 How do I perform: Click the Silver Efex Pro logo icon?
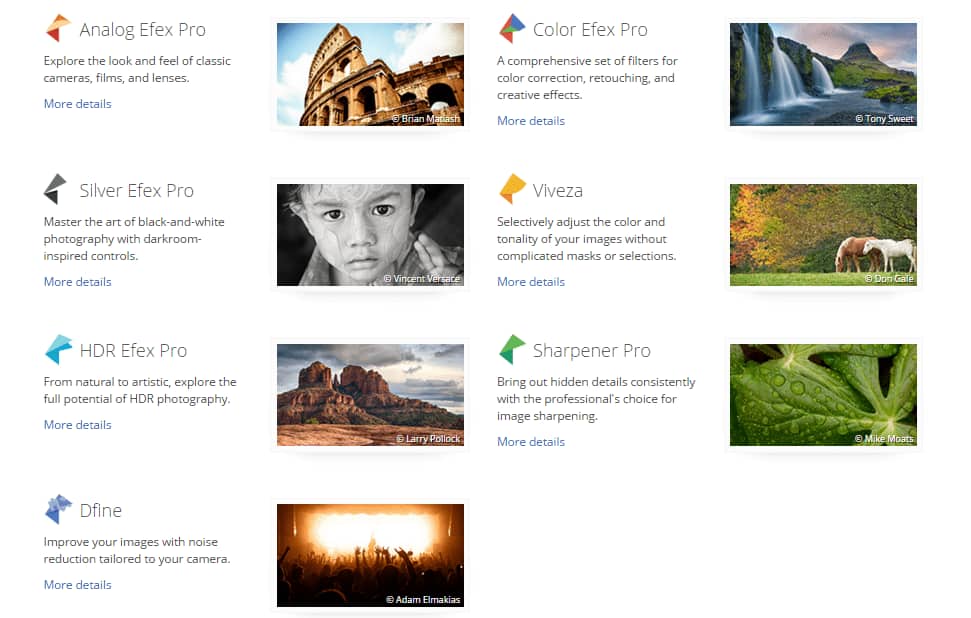(x=56, y=189)
